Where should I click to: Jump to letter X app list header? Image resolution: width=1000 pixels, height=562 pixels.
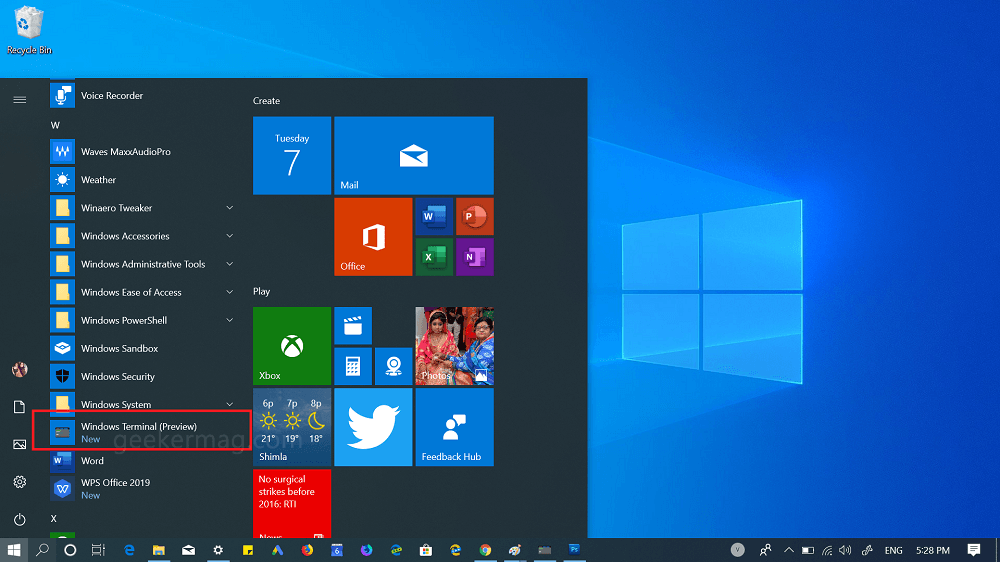tap(54, 518)
